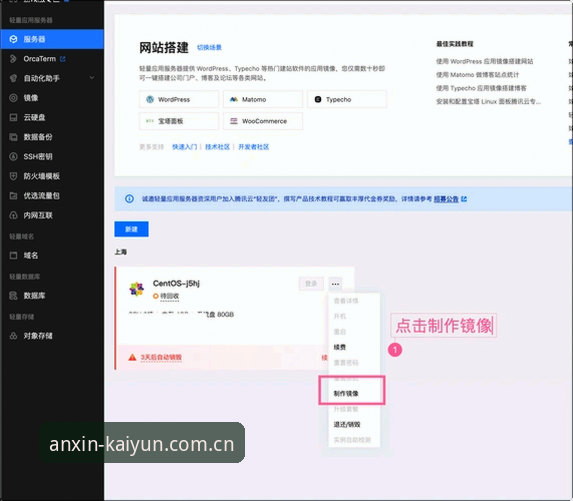Click the 网站搭建 heading
573x501 pixels.
point(164,48)
